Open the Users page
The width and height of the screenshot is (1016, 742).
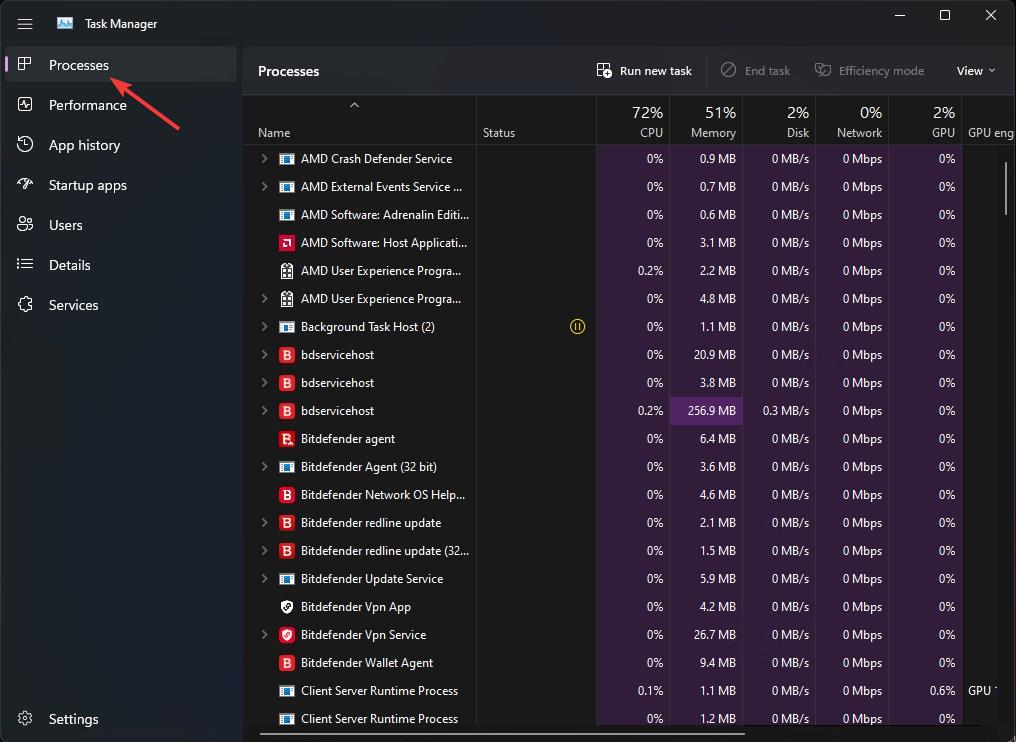pos(121,225)
